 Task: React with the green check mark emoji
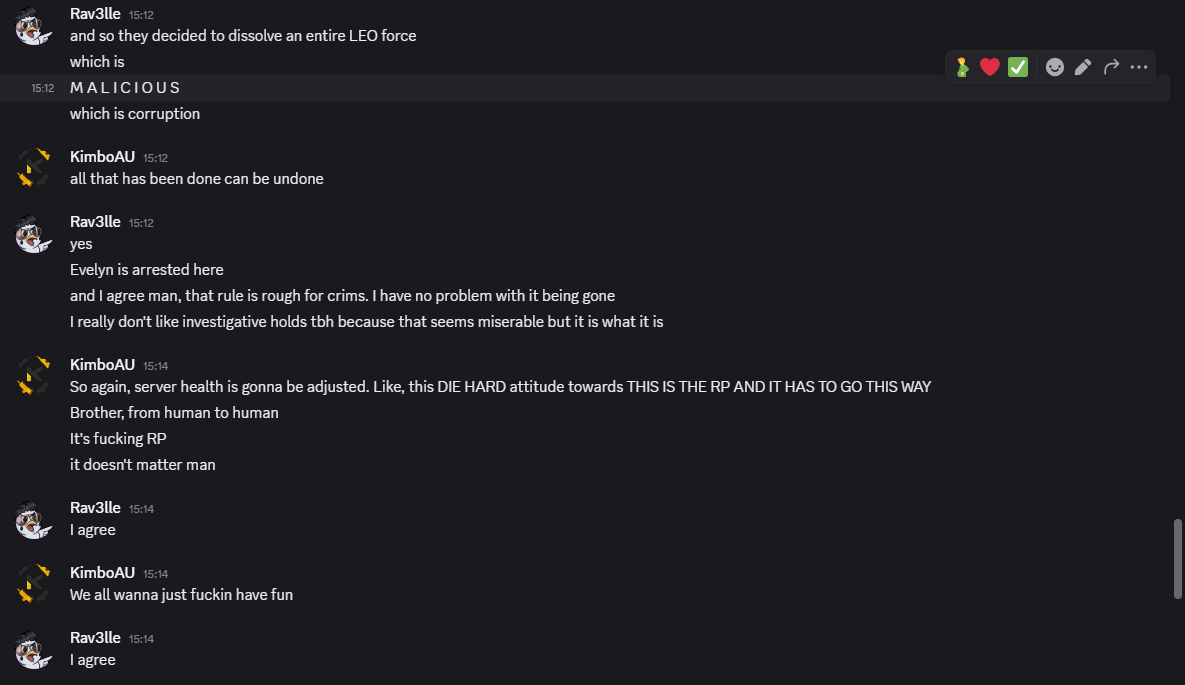(1018, 67)
